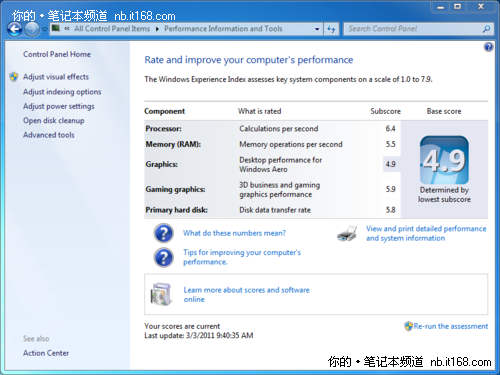
Task: Open the recent pages dropdown arrow
Action: coord(44,29)
